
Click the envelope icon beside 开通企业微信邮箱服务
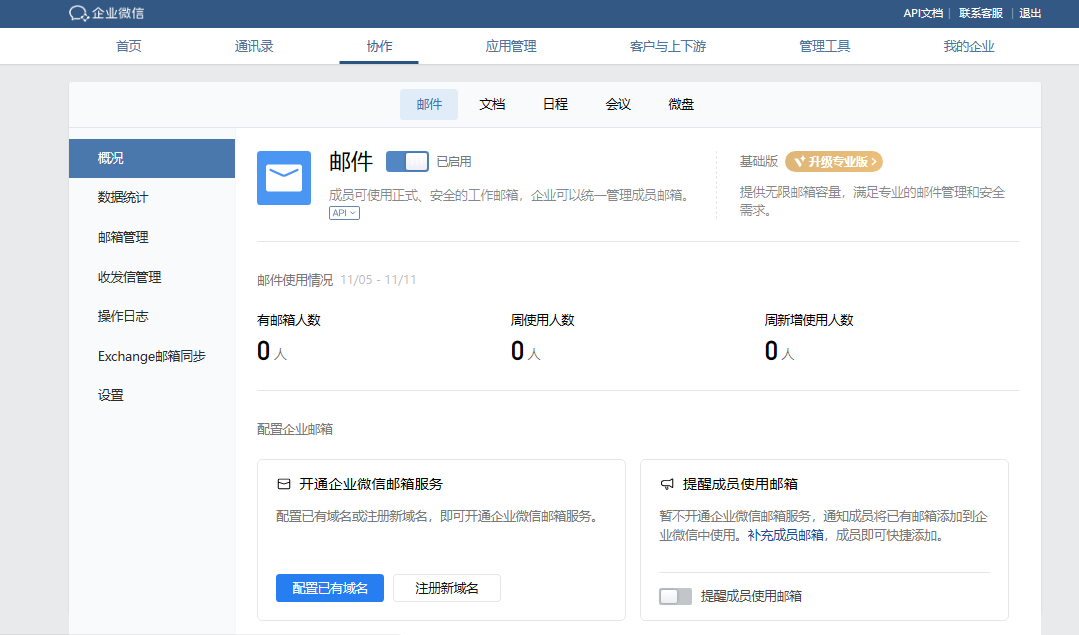[285, 483]
